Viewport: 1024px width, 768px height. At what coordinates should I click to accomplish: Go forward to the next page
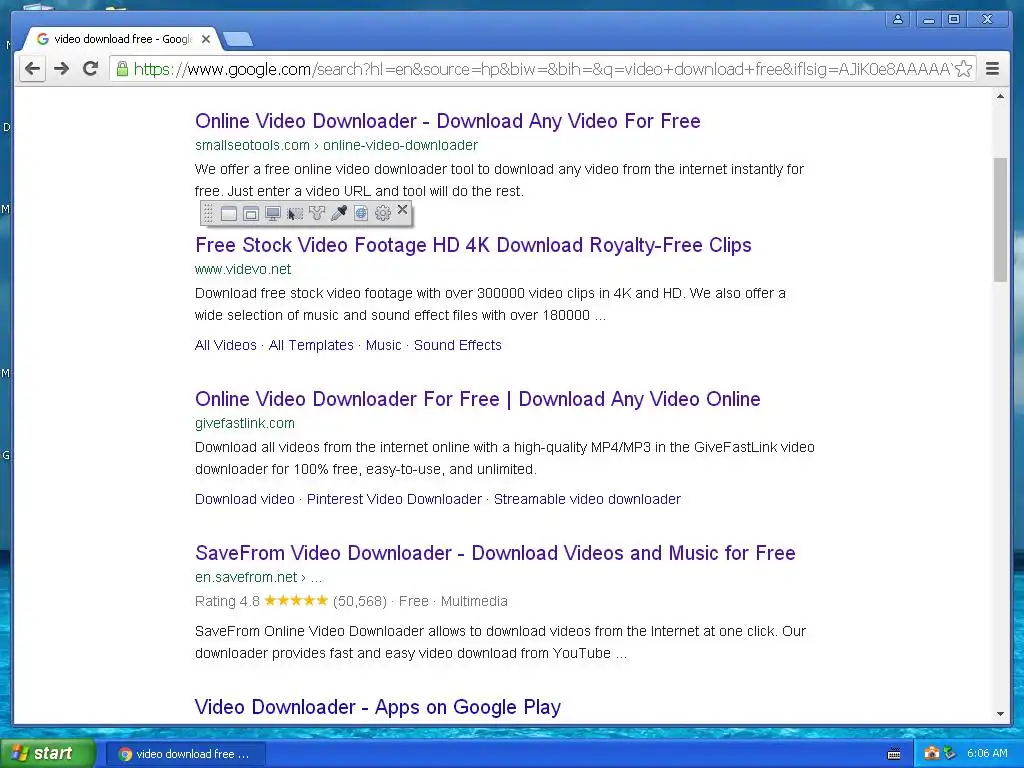click(61, 69)
